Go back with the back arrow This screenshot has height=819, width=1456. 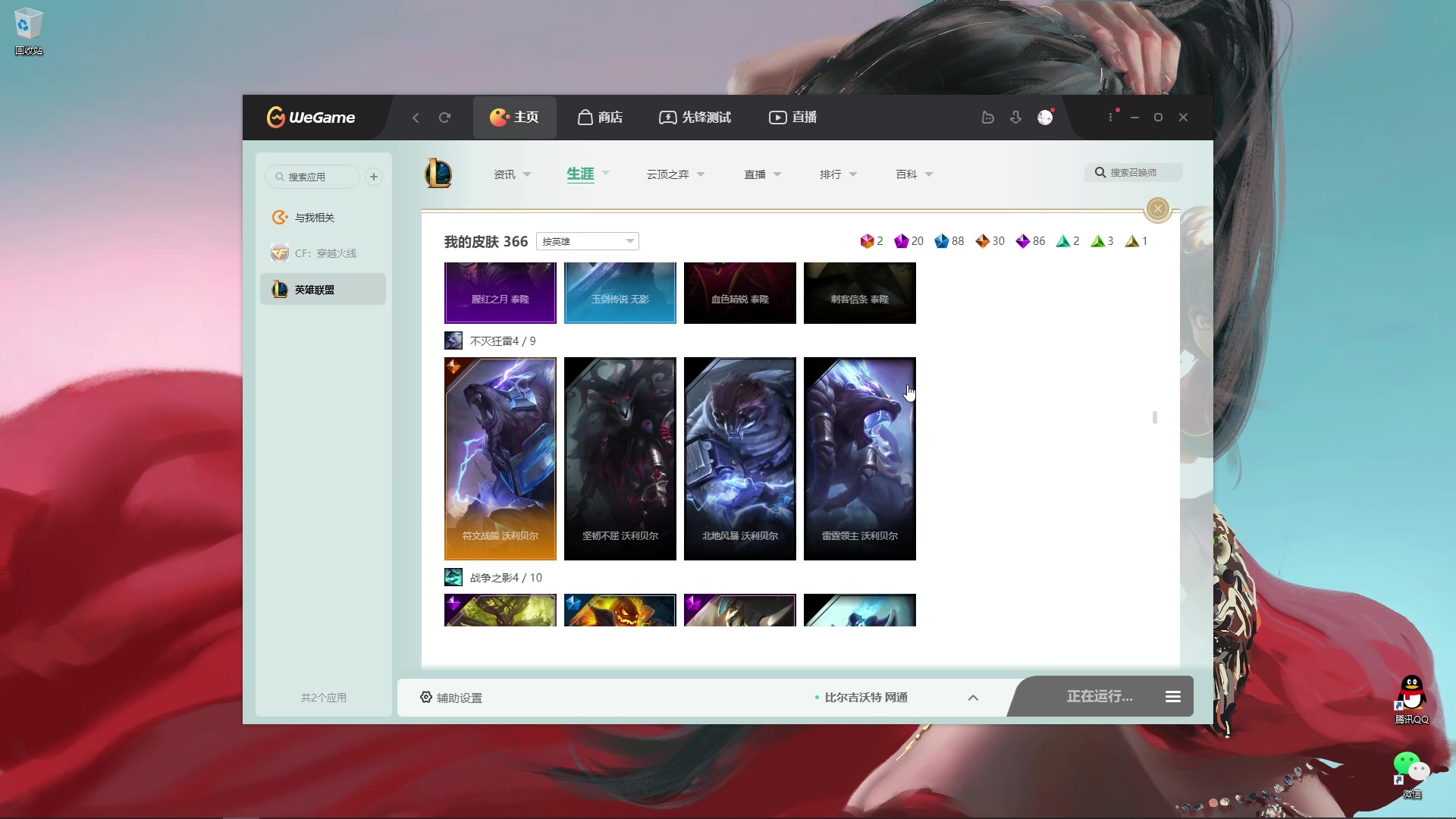tap(416, 118)
